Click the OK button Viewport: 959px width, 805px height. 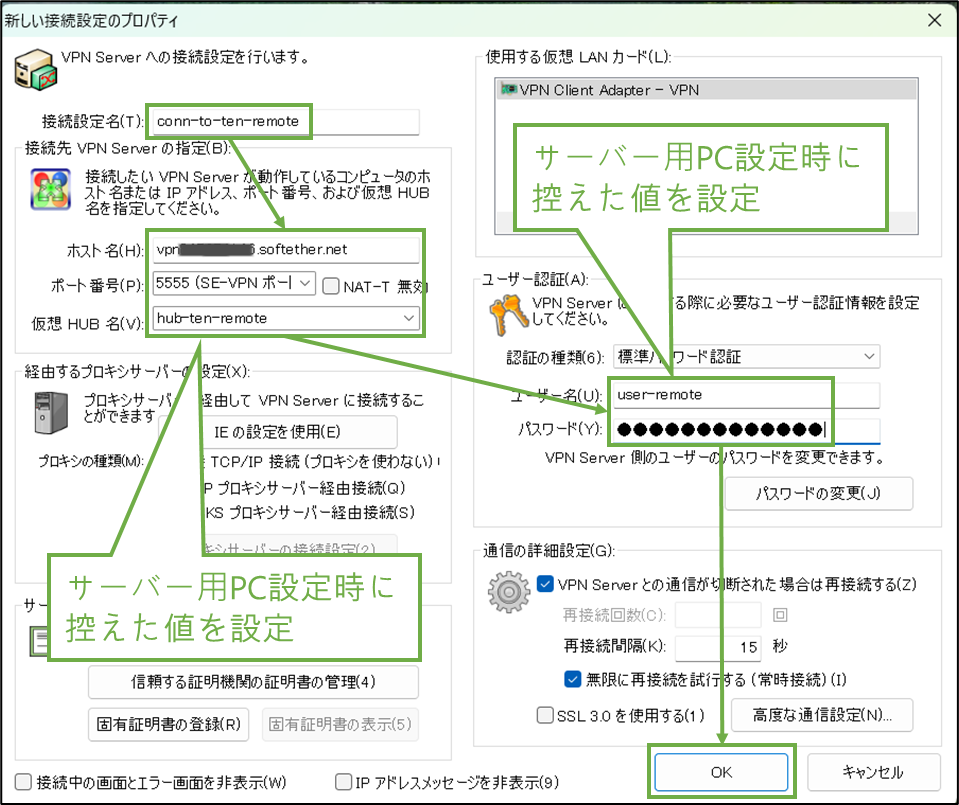pos(721,772)
